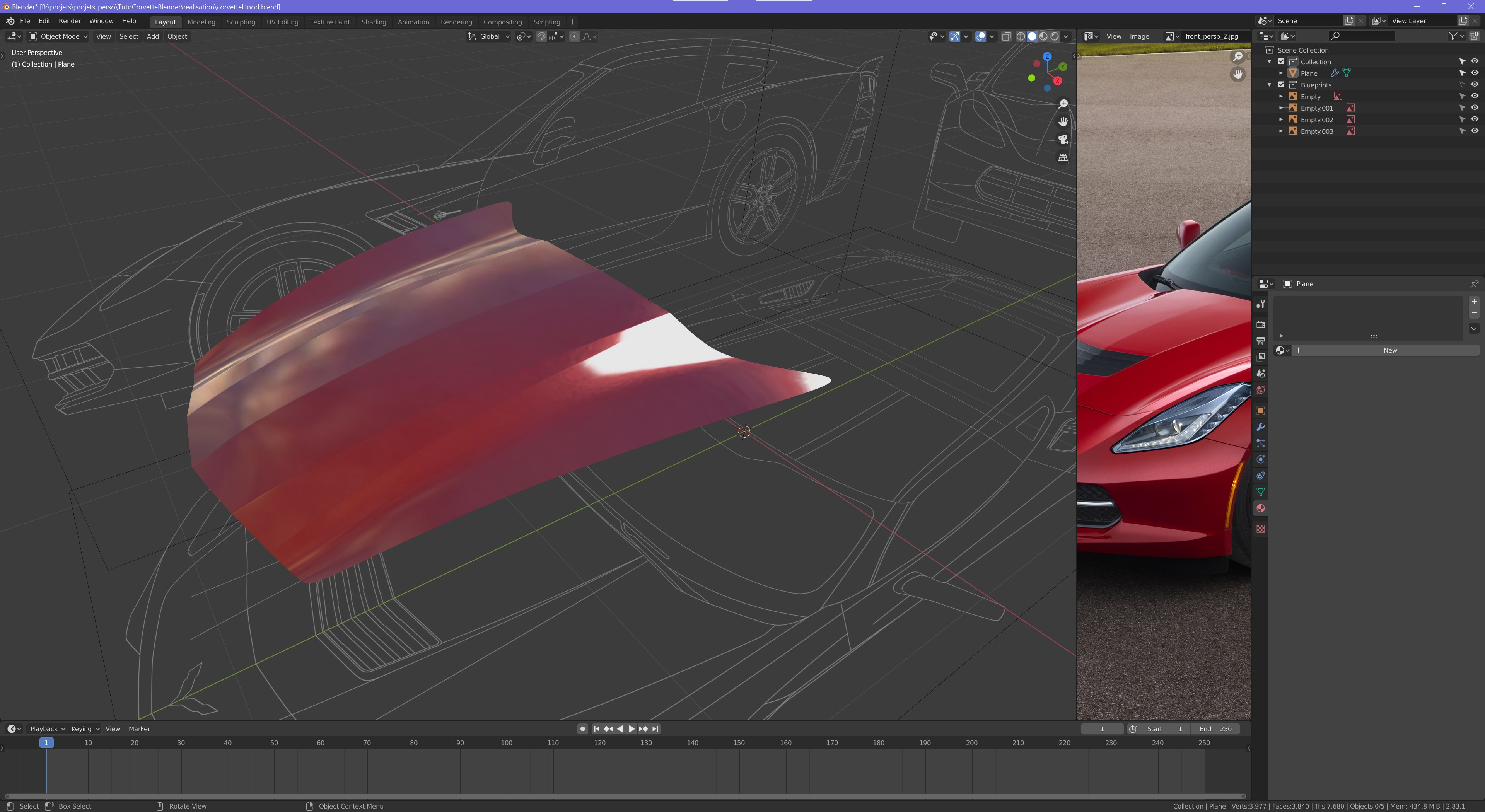The height and width of the screenshot is (812, 1485).
Task: Click the 3D viewport zoom gizmo
Action: point(1063,104)
